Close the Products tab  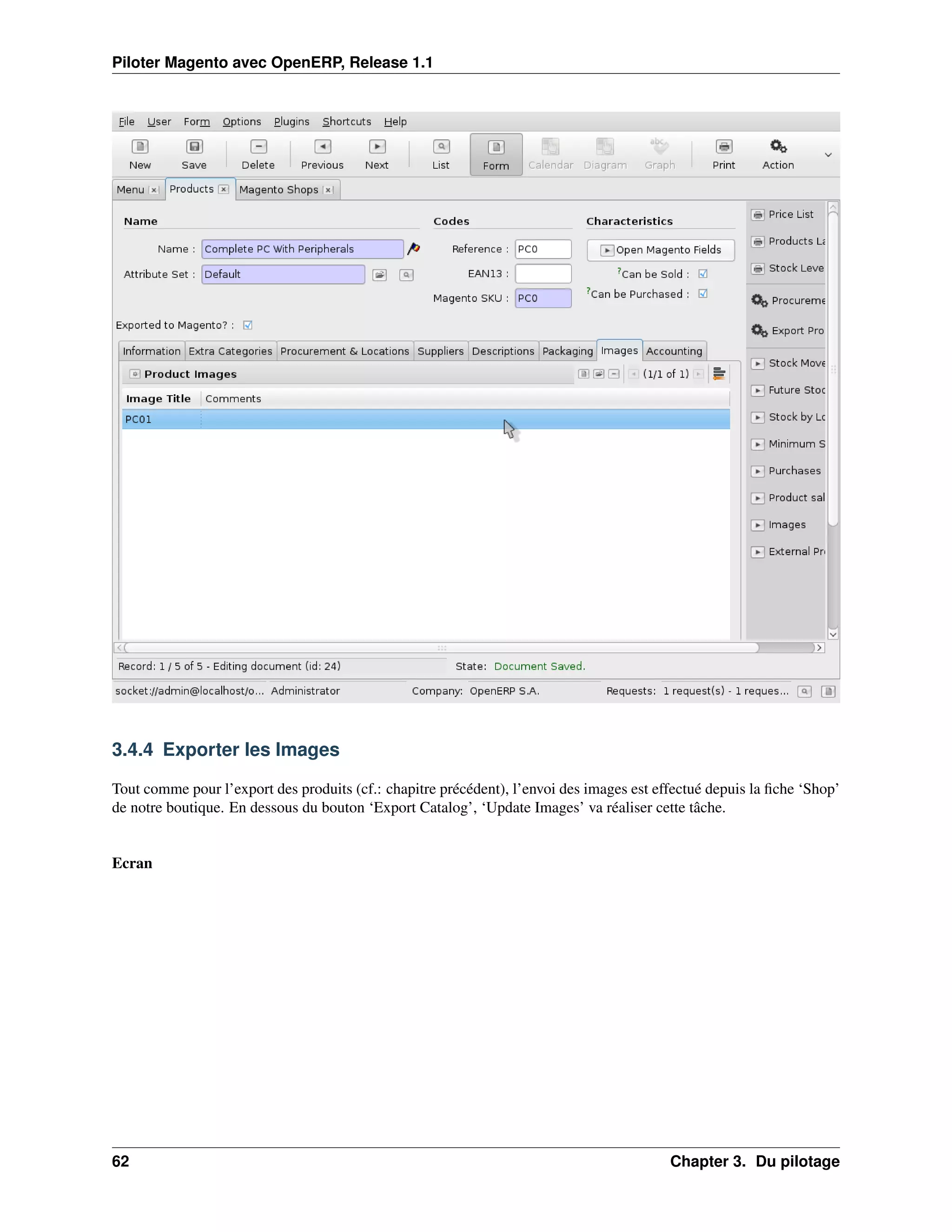tap(224, 189)
